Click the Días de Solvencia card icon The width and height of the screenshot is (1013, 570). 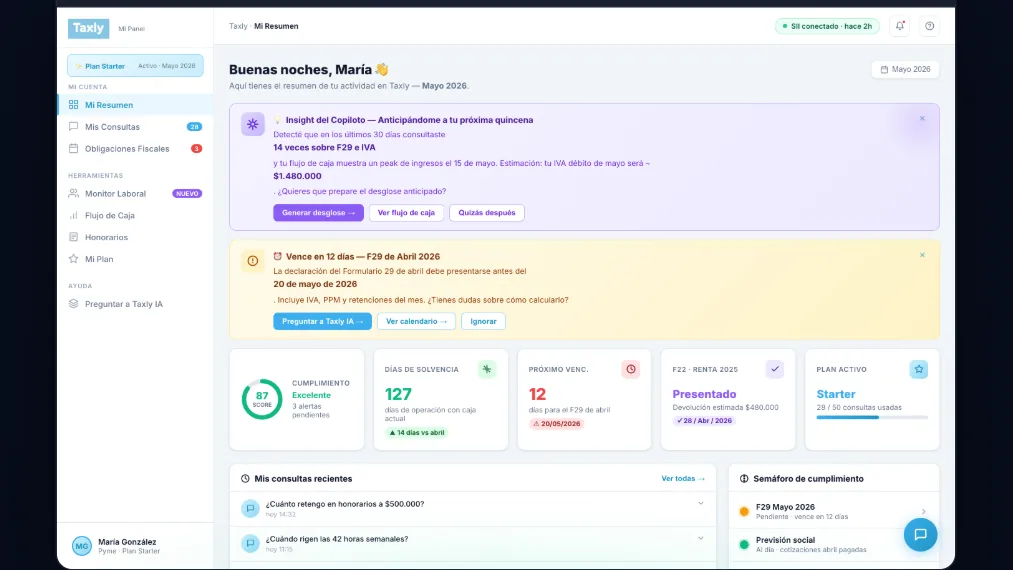tap(486, 369)
